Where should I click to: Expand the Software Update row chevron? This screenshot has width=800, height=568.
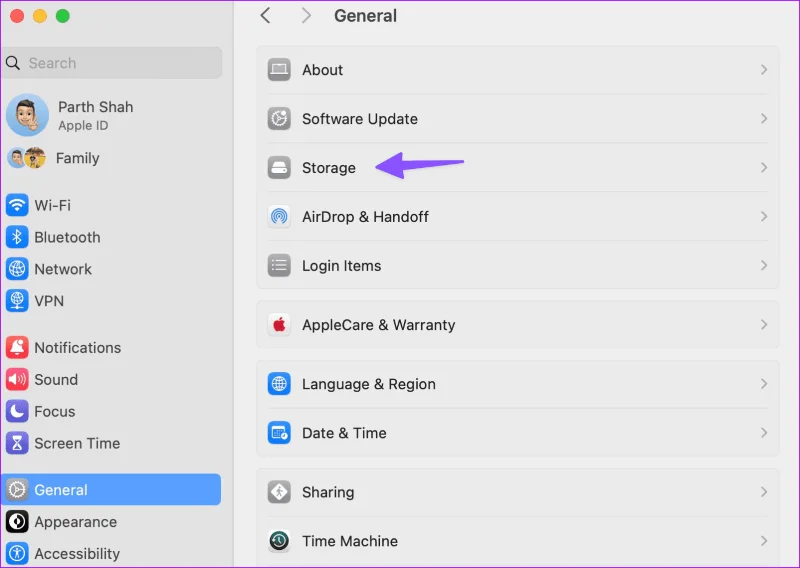click(764, 119)
